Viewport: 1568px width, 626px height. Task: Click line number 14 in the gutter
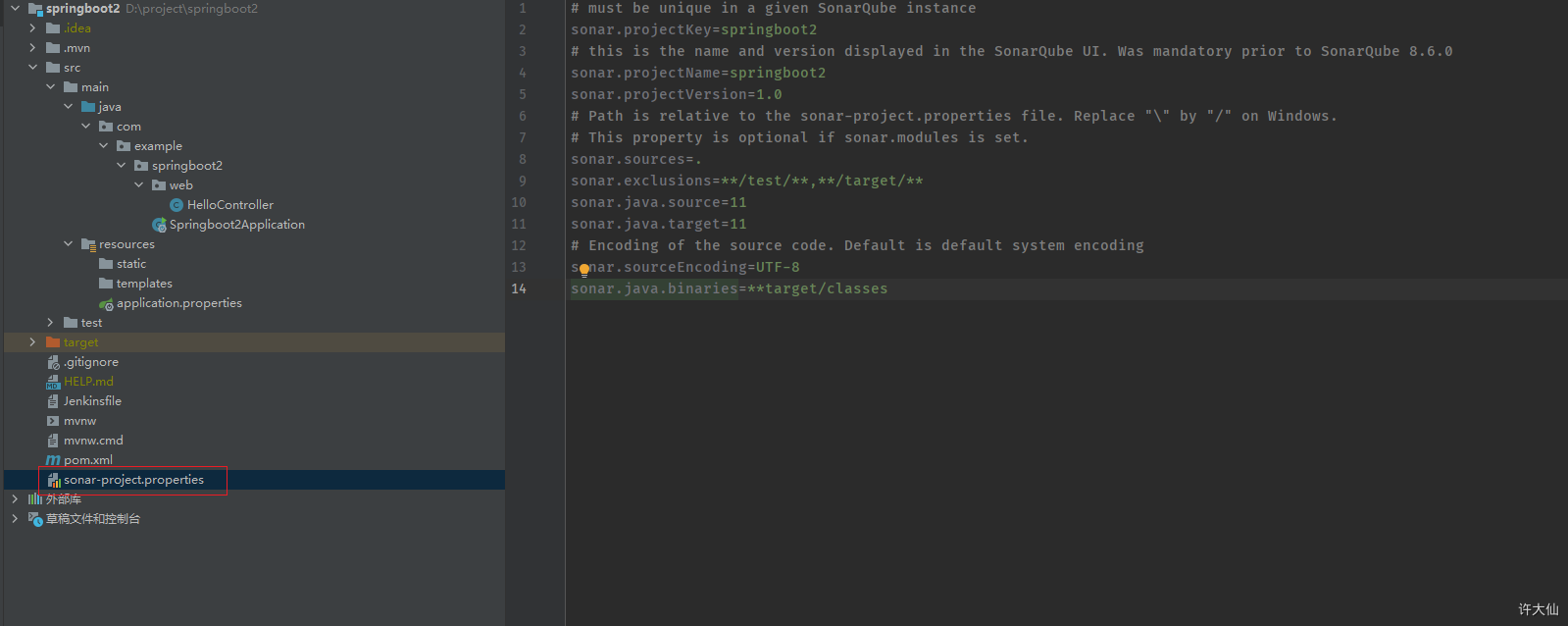click(x=519, y=288)
